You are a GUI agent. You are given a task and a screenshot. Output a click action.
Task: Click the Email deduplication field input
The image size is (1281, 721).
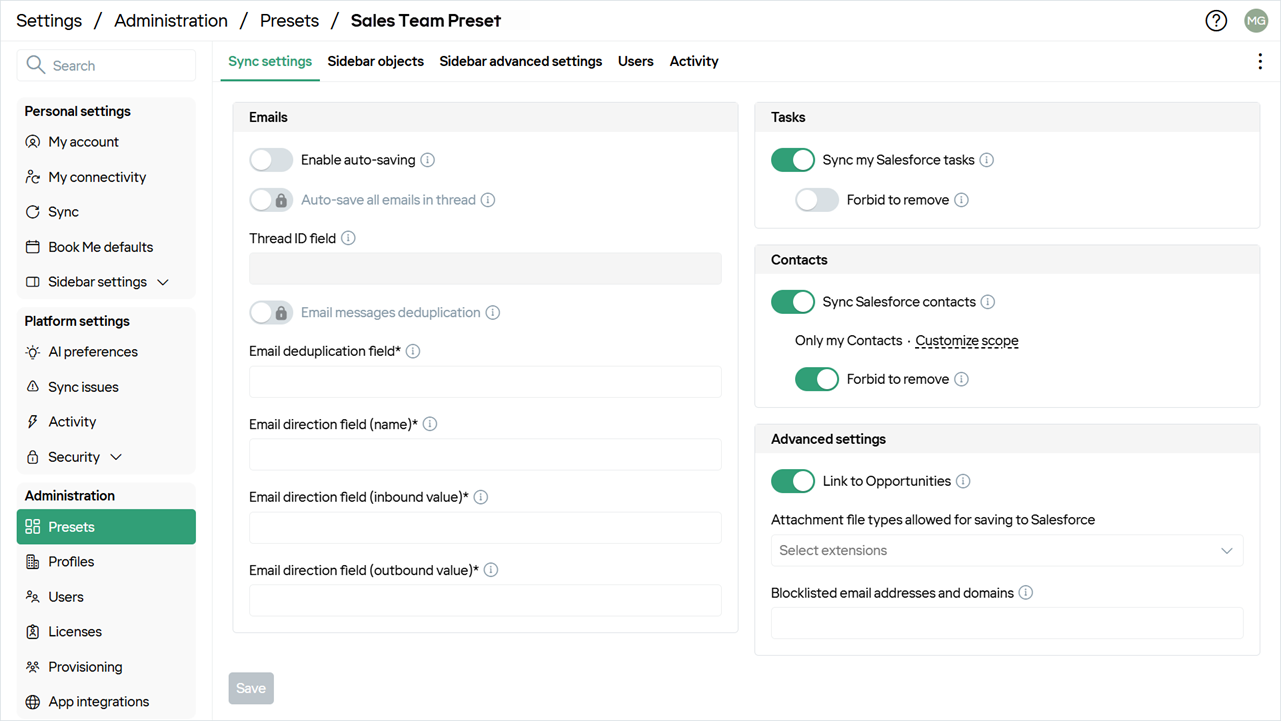point(485,382)
